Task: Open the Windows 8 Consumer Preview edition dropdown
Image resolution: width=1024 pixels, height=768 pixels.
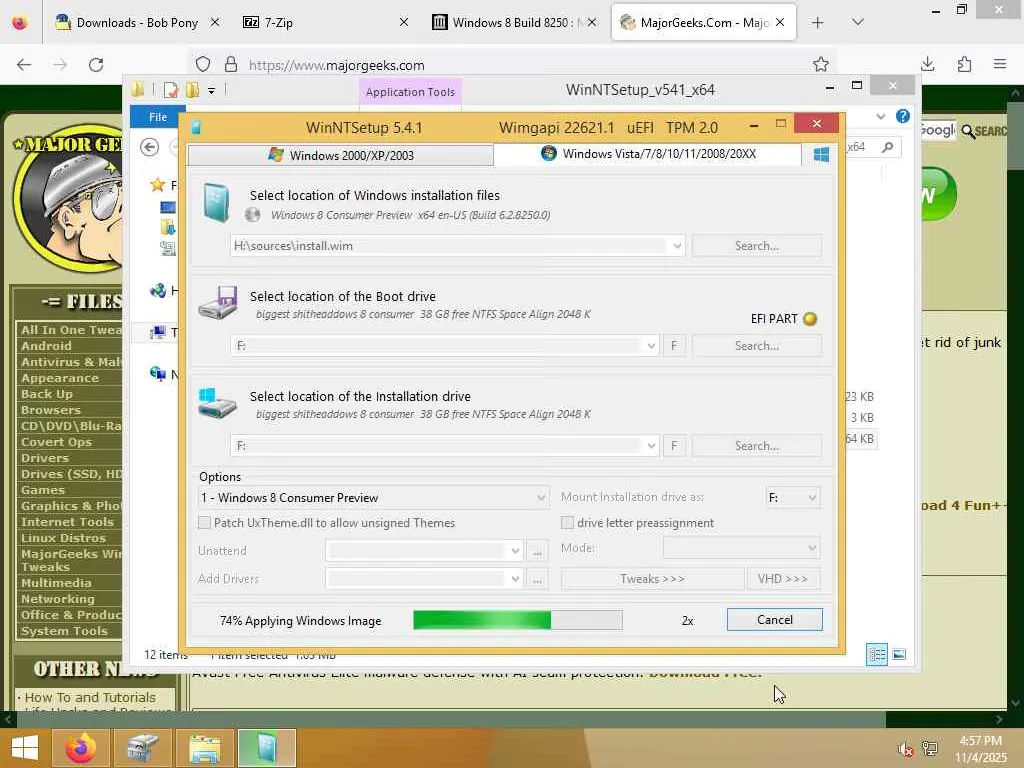Action: 373,498
